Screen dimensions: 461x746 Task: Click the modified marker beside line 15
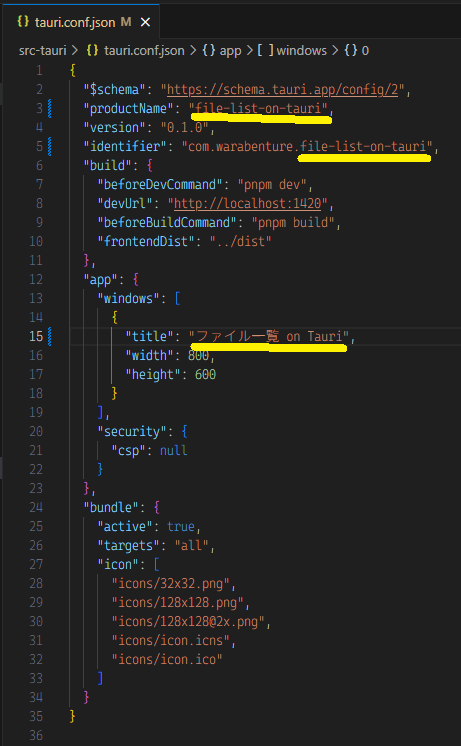(x=49, y=336)
